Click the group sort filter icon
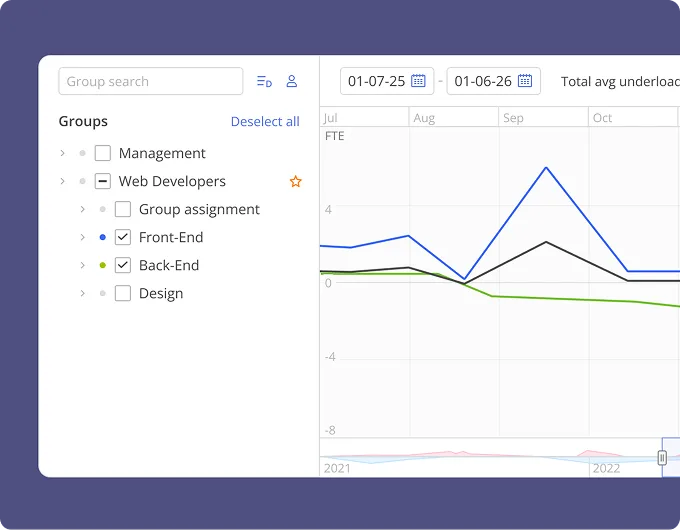The image size is (680, 530). [264, 82]
